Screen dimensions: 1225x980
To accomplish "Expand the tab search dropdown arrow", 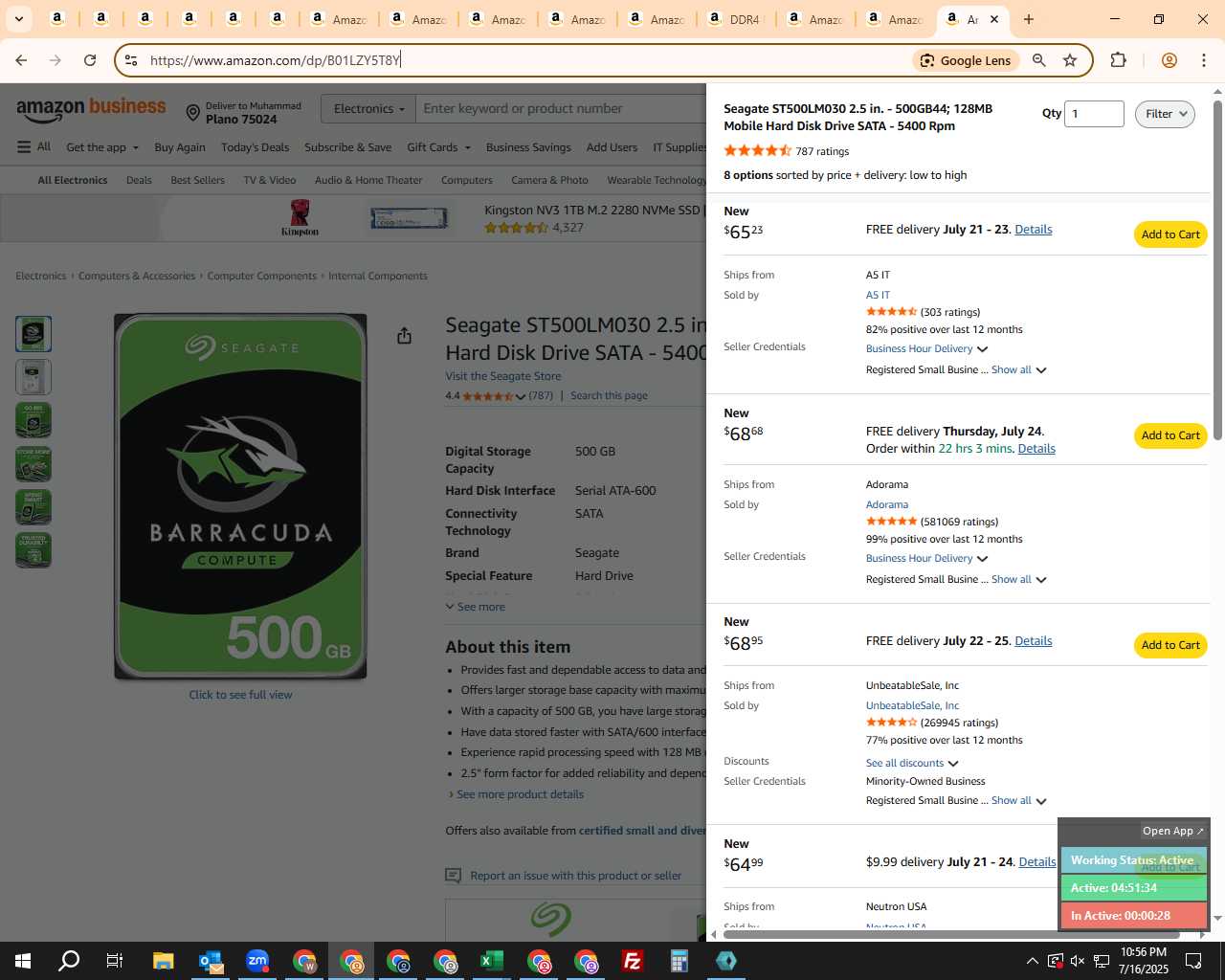I will [x=18, y=19].
